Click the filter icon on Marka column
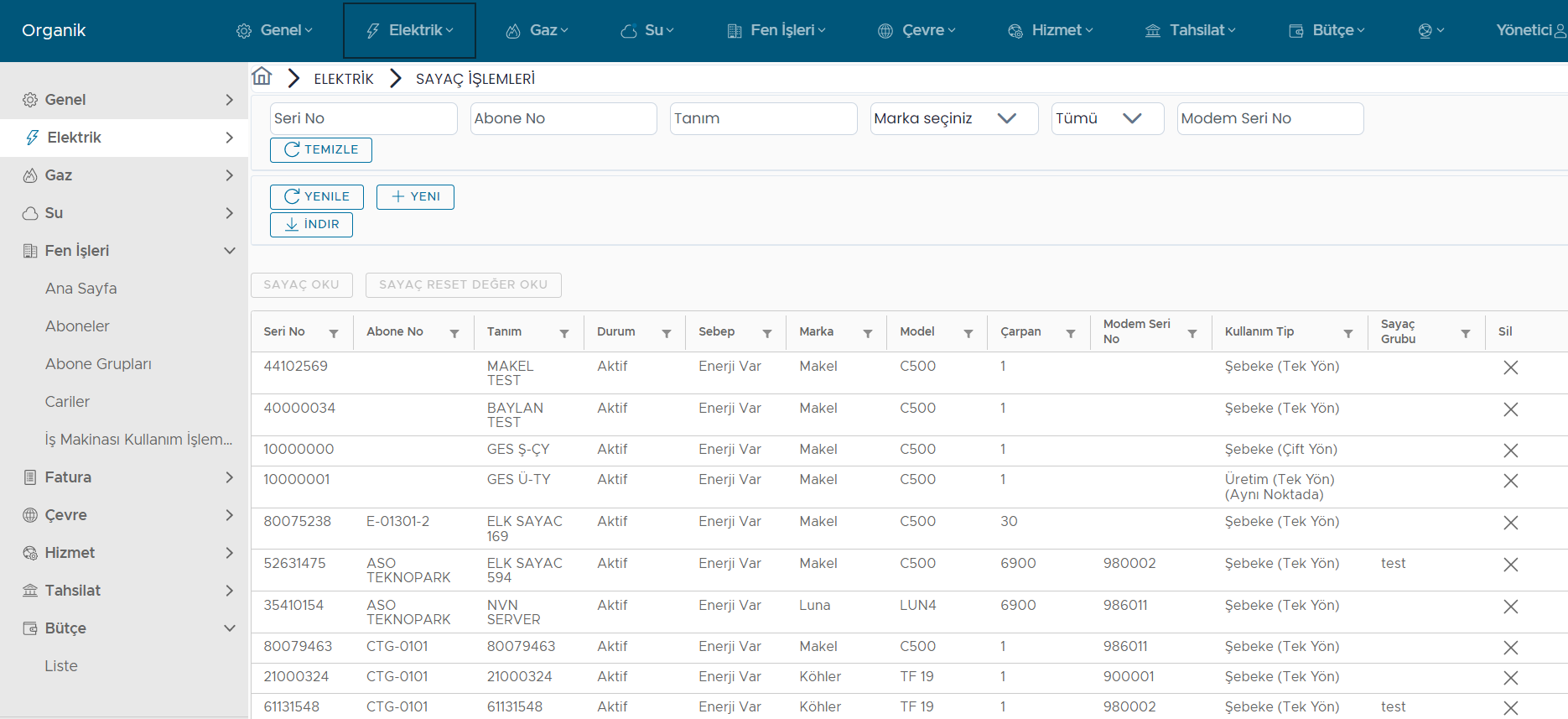The height and width of the screenshot is (719, 1568). (x=868, y=333)
